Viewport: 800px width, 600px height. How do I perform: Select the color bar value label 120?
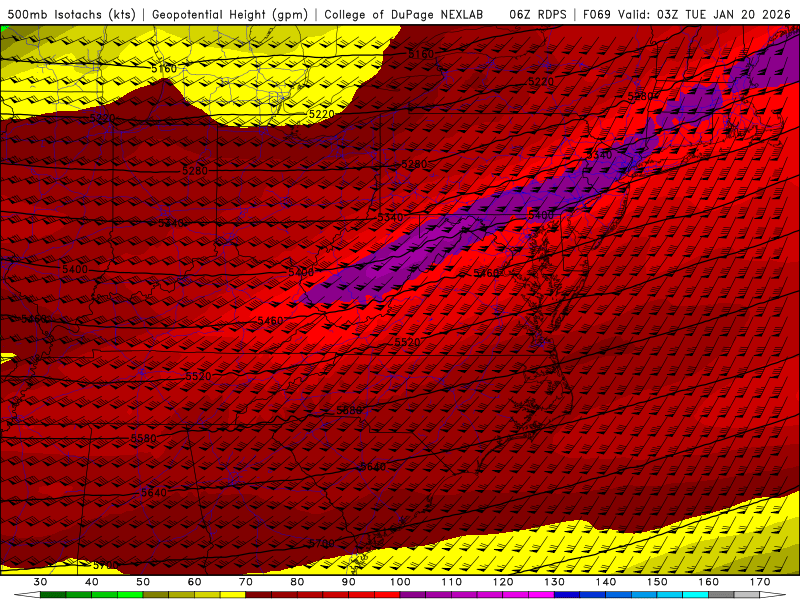click(x=503, y=582)
